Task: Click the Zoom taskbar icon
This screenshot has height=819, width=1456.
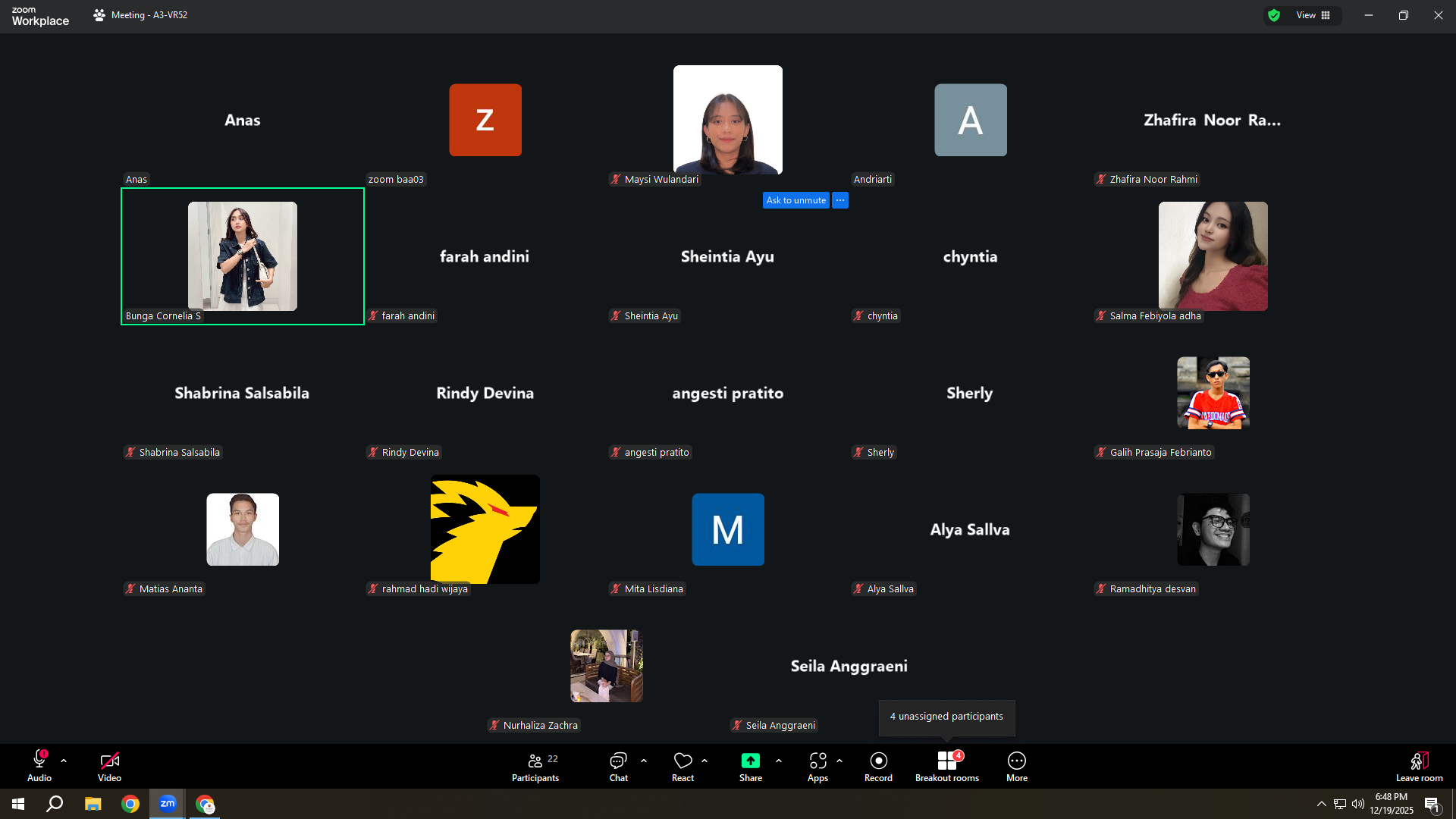Action: coord(168,804)
